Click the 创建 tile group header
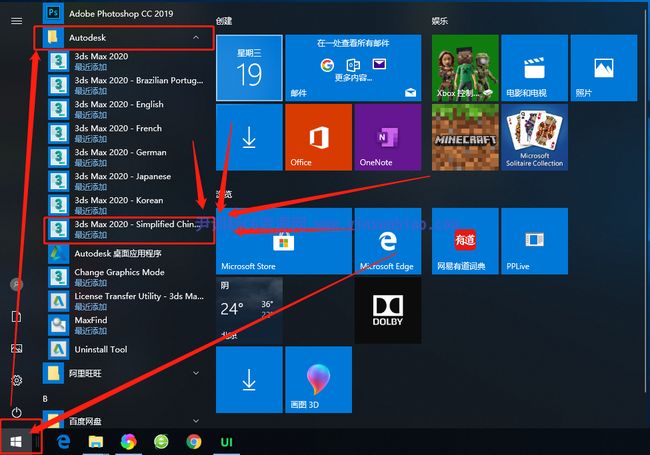650x455 pixels. tap(224, 21)
